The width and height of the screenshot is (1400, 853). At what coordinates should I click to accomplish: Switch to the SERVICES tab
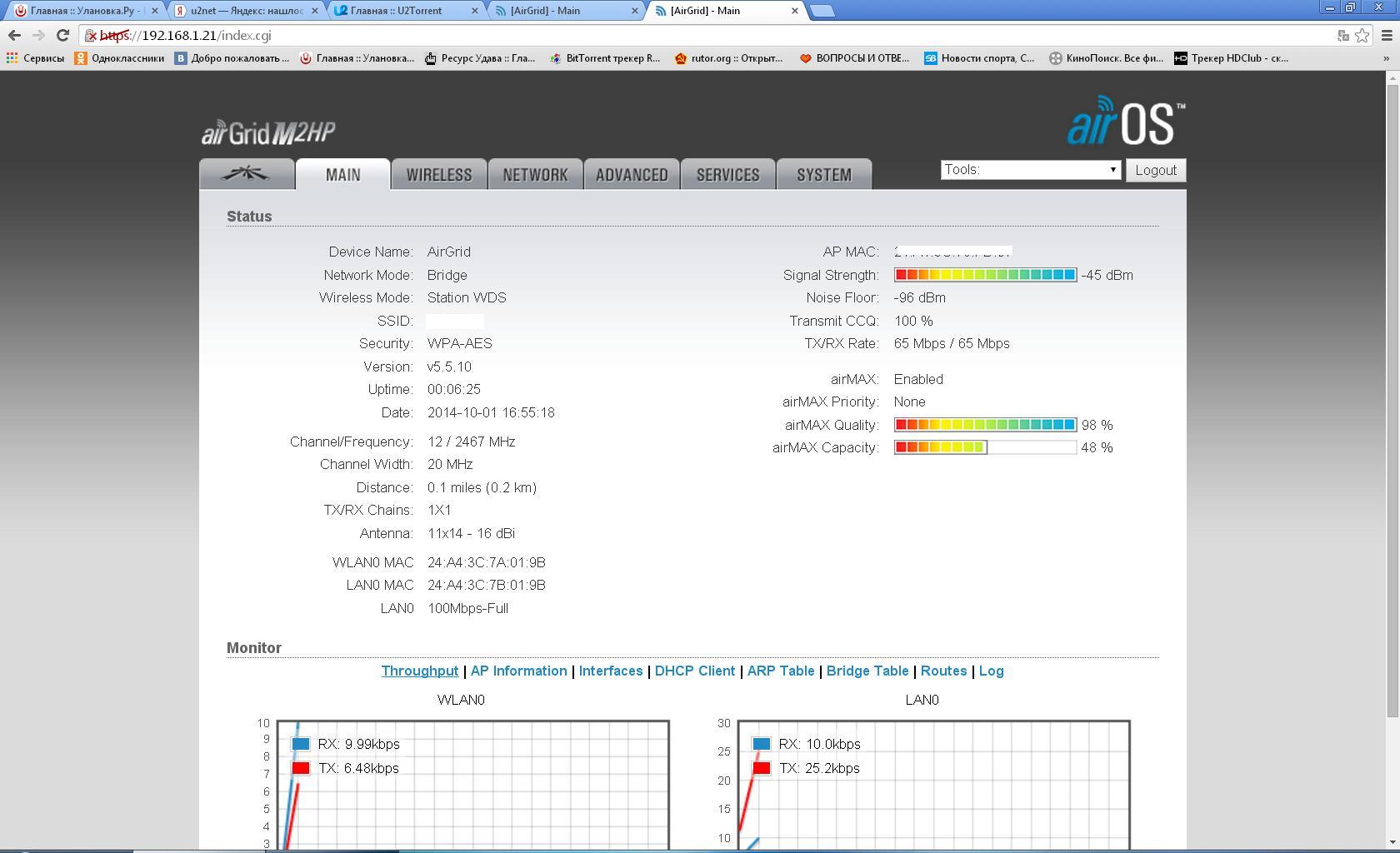click(x=727, y=174)
